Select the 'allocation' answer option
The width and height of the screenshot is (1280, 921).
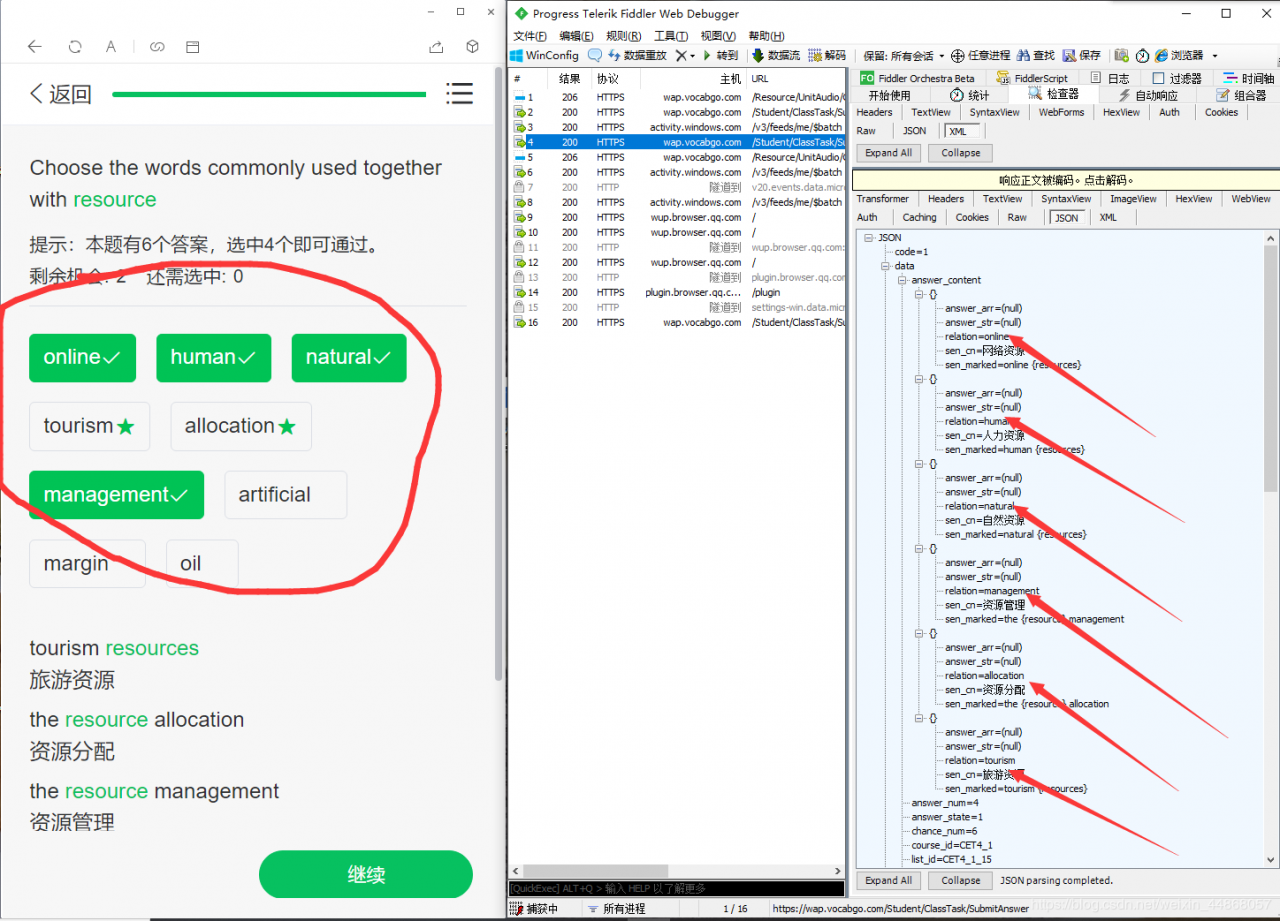click(x=241, y=427)
